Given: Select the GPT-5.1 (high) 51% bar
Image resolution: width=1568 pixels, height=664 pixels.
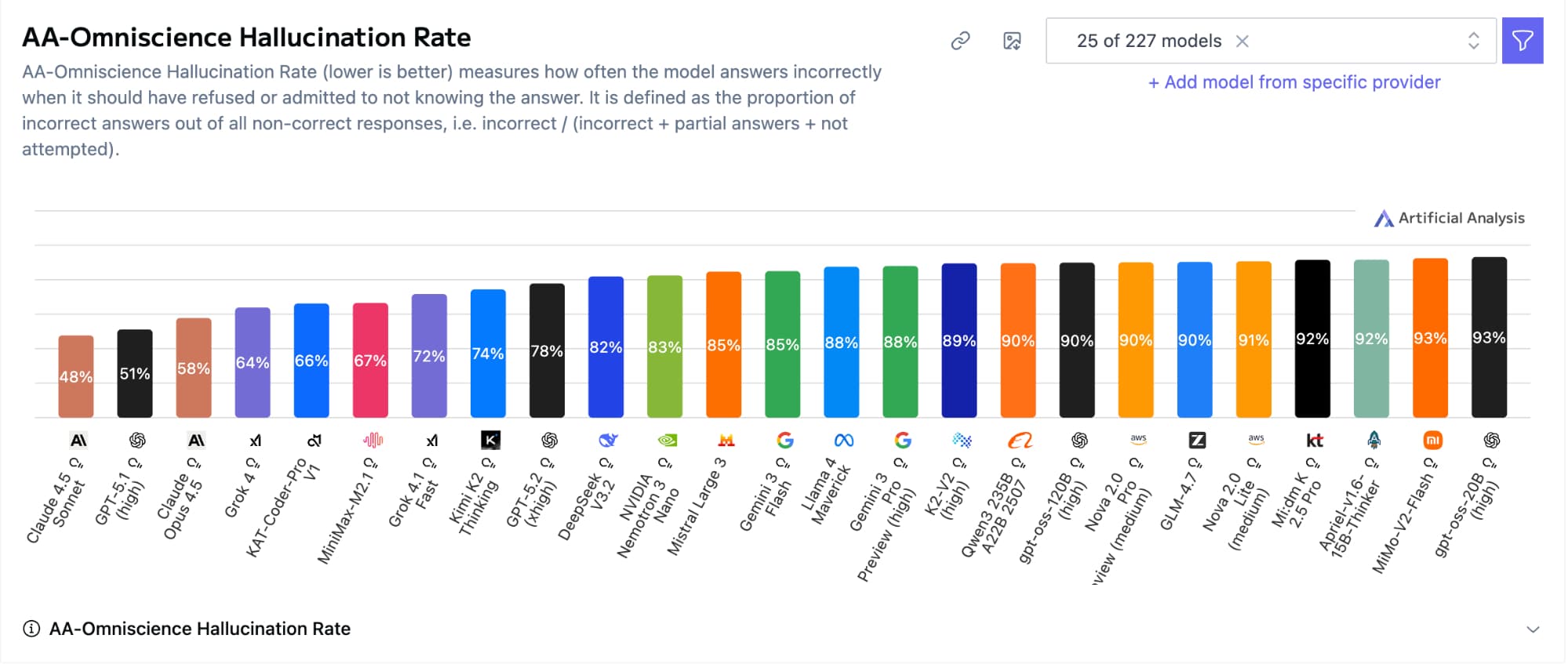Looking at the screenshot, I should click(x=135, y=374).
